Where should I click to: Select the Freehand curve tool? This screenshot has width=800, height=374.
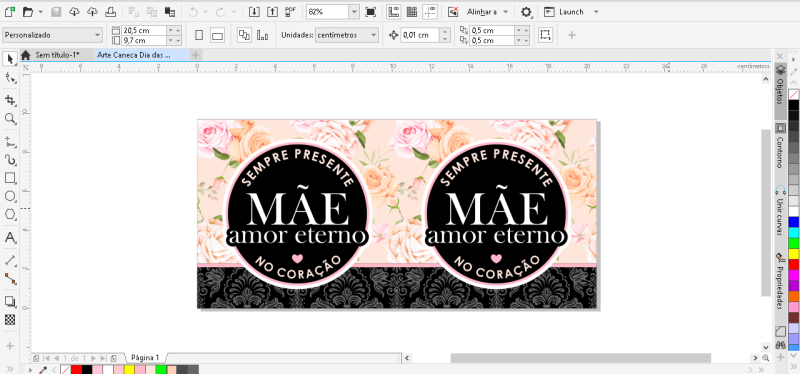point(10,141)
